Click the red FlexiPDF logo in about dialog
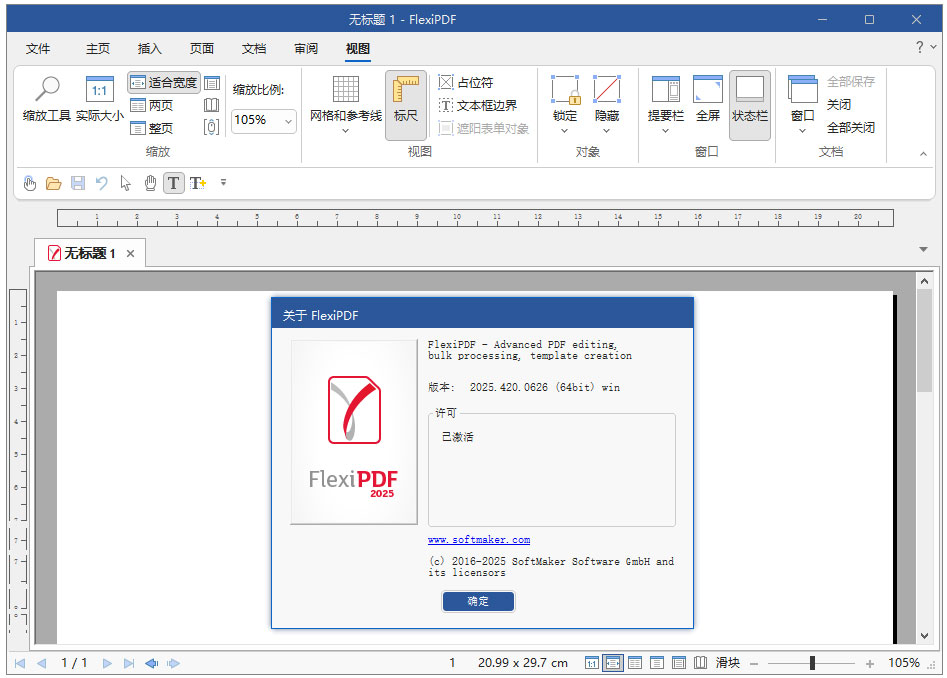947x678 pixels. 355,410
